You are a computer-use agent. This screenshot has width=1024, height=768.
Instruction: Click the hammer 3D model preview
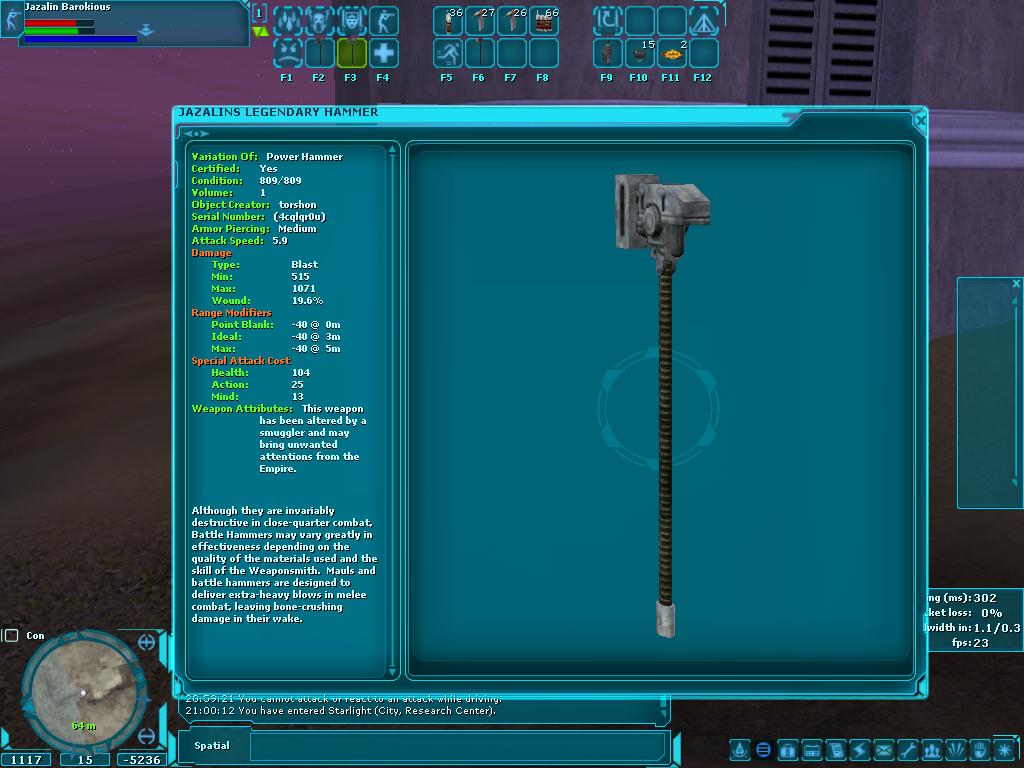click(x=662, y=405)
